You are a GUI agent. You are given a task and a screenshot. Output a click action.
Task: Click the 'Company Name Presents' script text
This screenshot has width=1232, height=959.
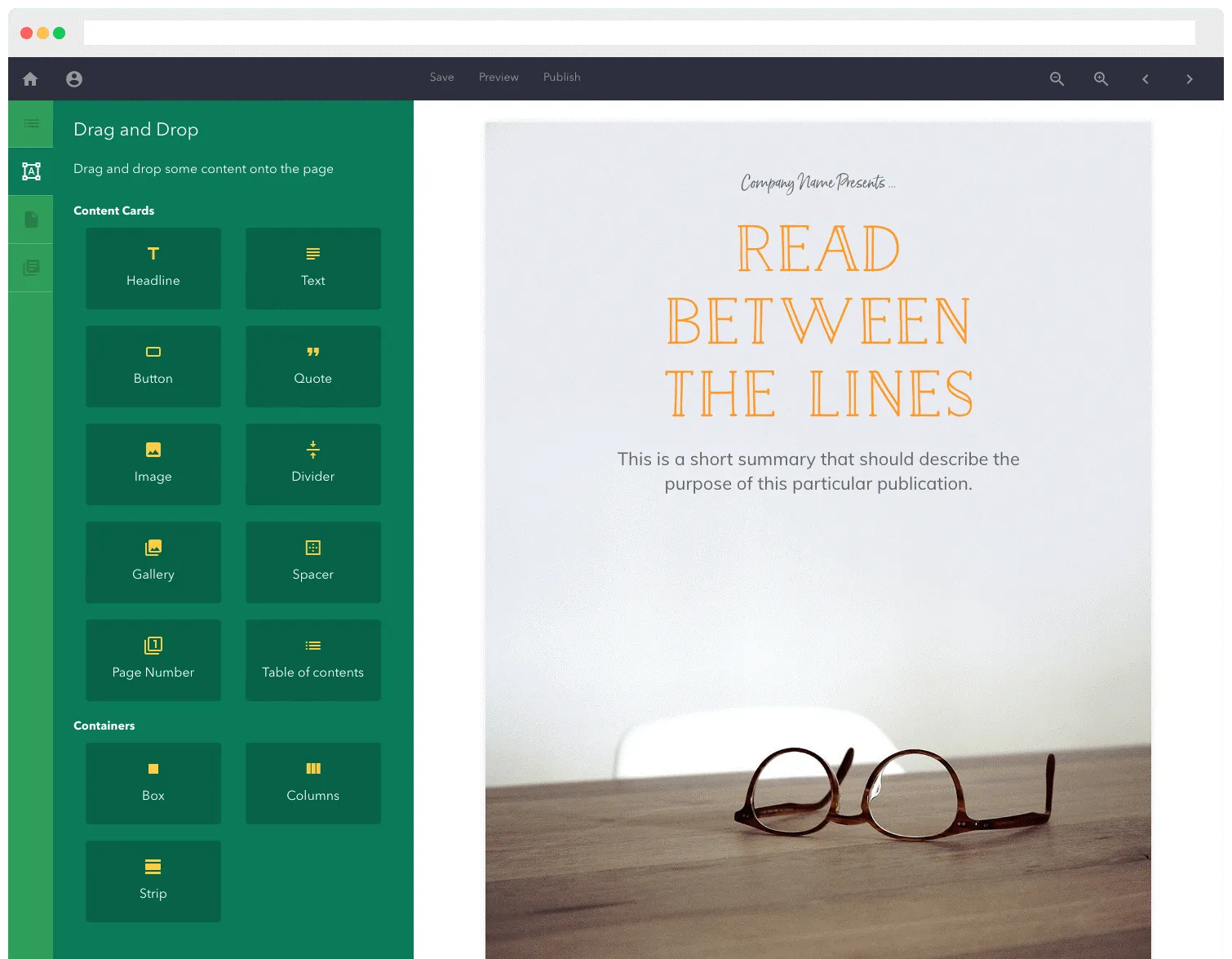818,182
